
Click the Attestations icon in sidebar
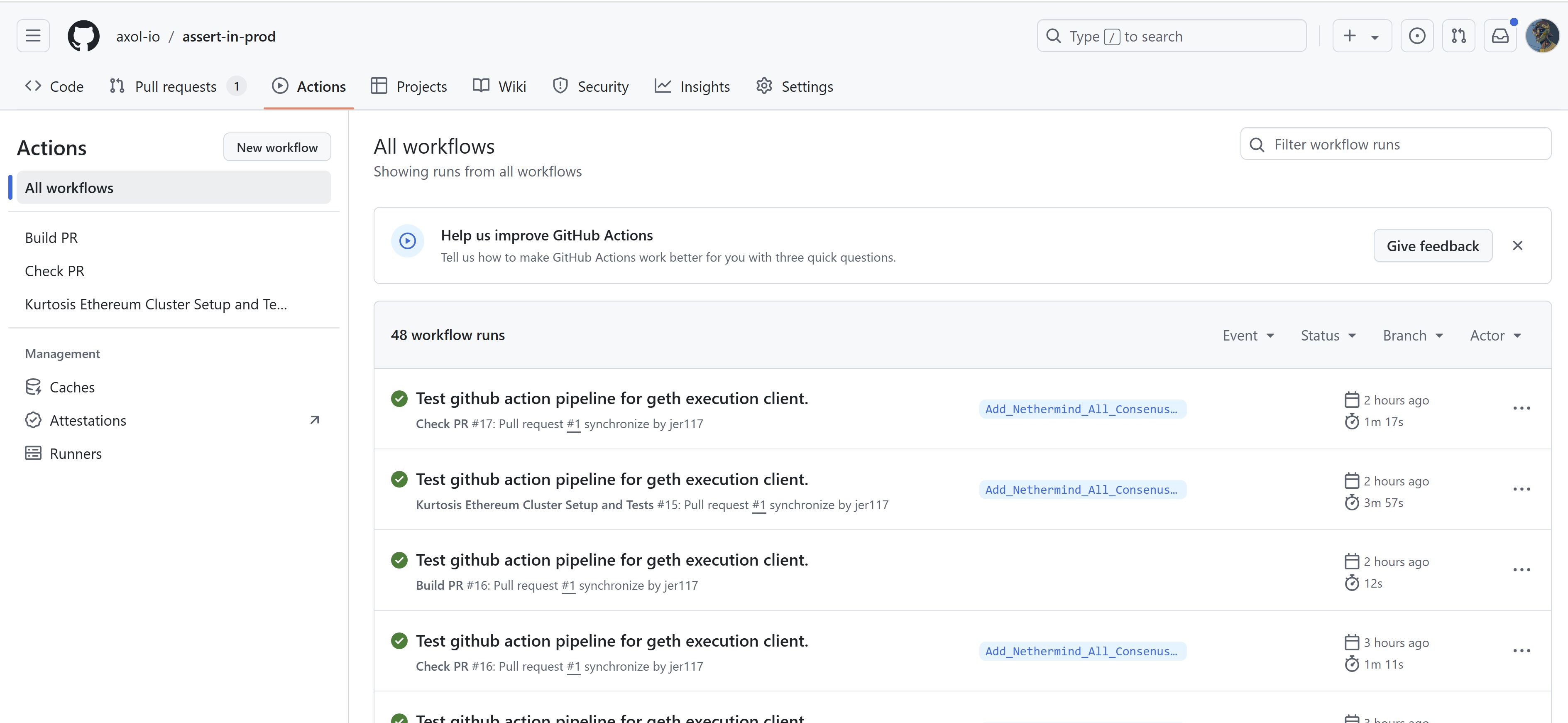34,420
